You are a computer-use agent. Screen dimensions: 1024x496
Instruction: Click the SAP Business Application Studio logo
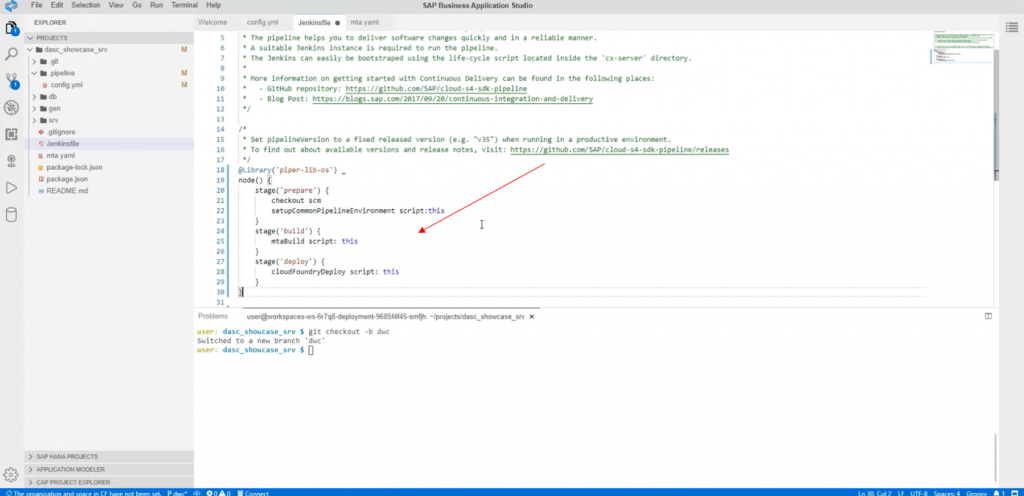click(10, 5)
